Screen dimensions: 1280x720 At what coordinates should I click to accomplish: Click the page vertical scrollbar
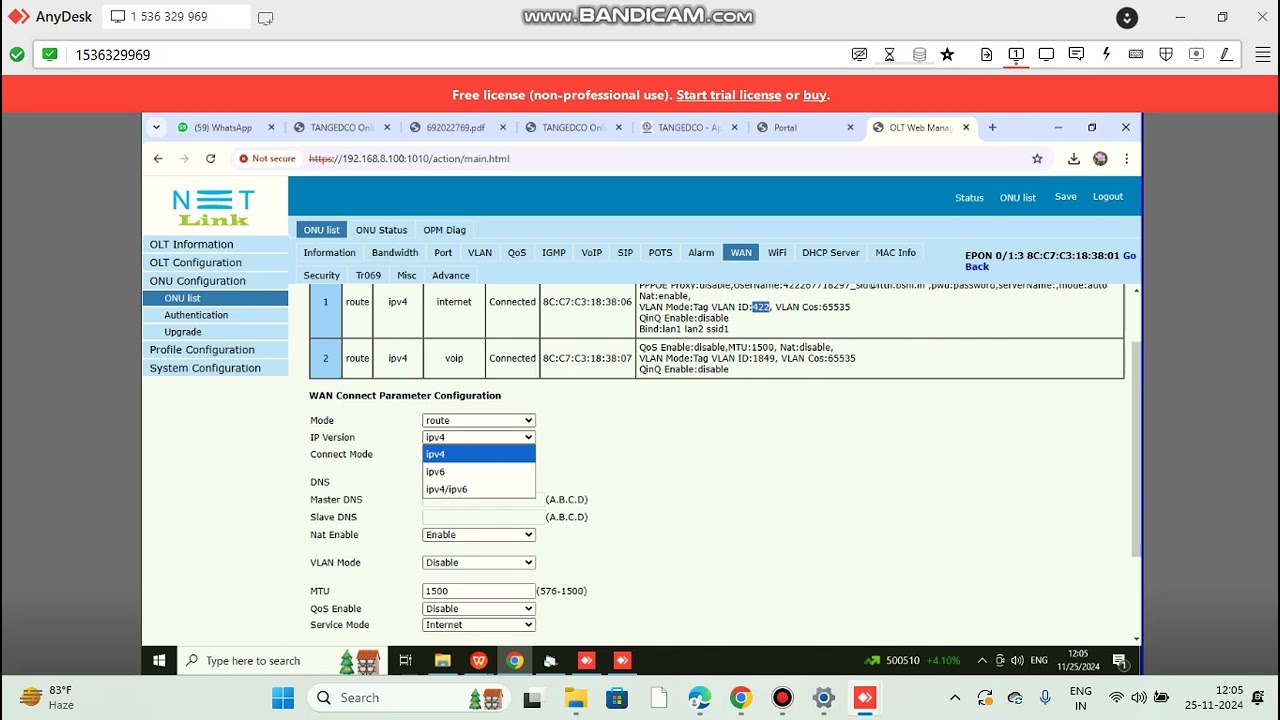(x=1136, y=448)
